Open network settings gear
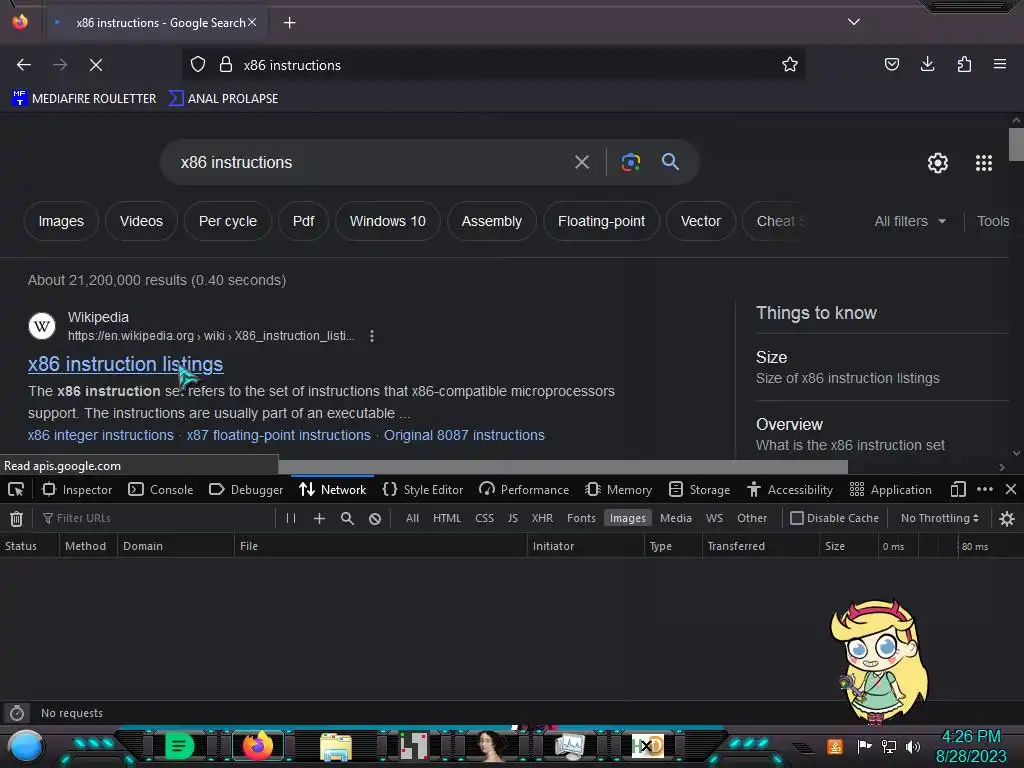Screen dimensions: 1024x768 [1007, 519]
